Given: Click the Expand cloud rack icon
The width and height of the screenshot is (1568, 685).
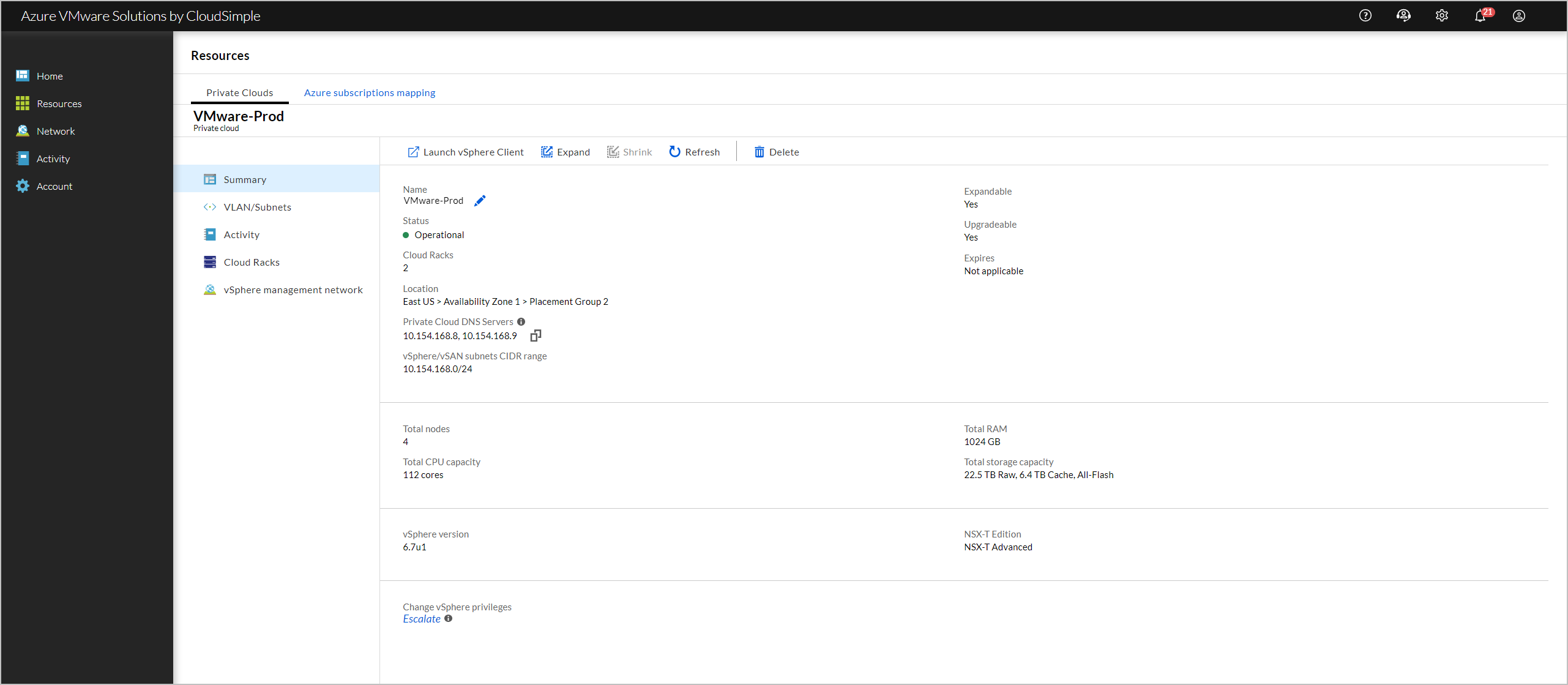Looking at the screenshot, I should click(550, 152).
